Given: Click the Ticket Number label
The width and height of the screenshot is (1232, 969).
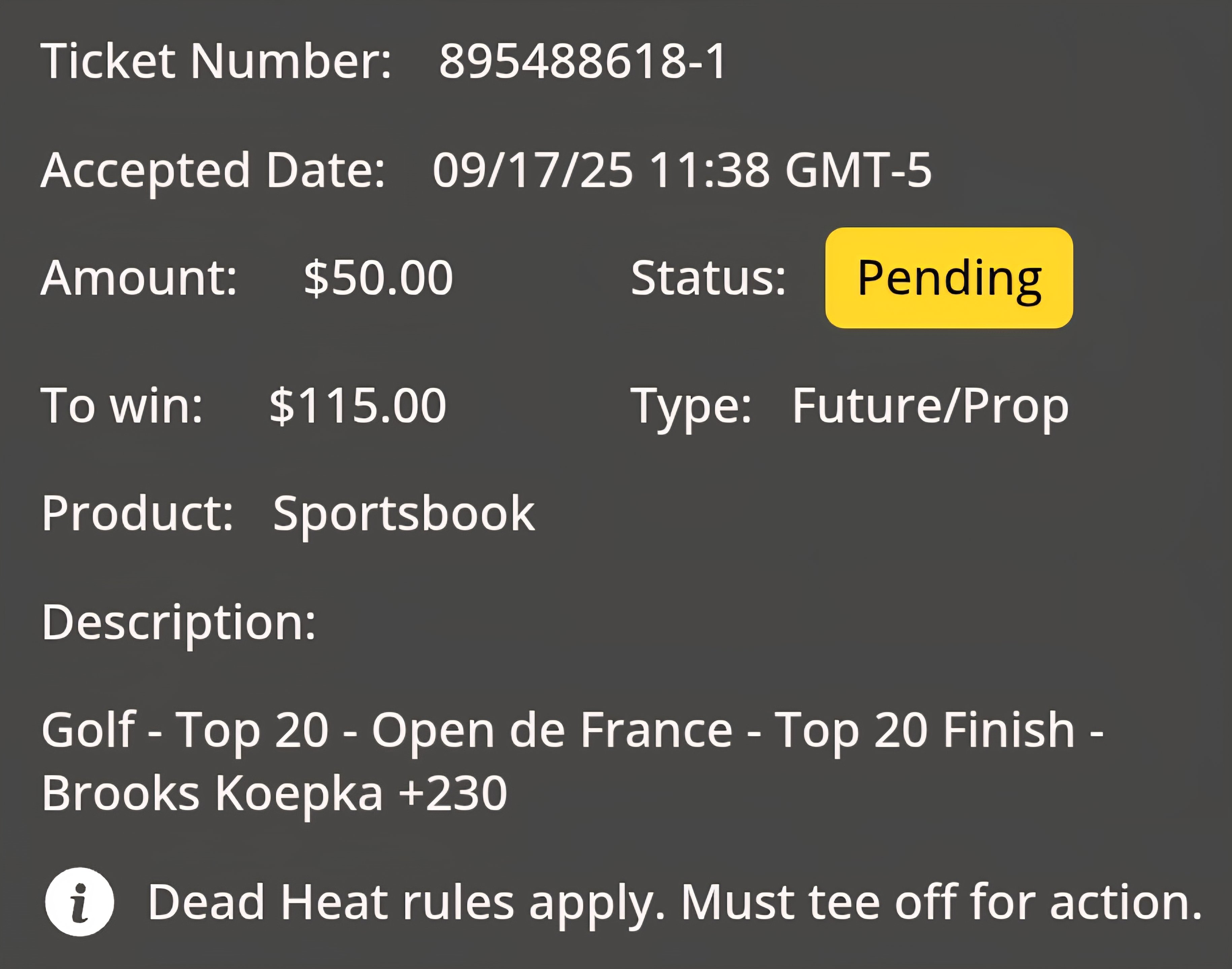Looking at the screenshot, I should 216,61.
